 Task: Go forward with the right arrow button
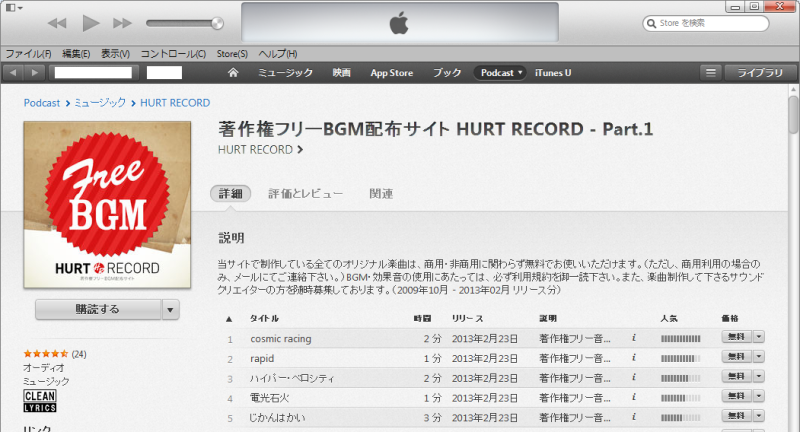tap(35, 72)
